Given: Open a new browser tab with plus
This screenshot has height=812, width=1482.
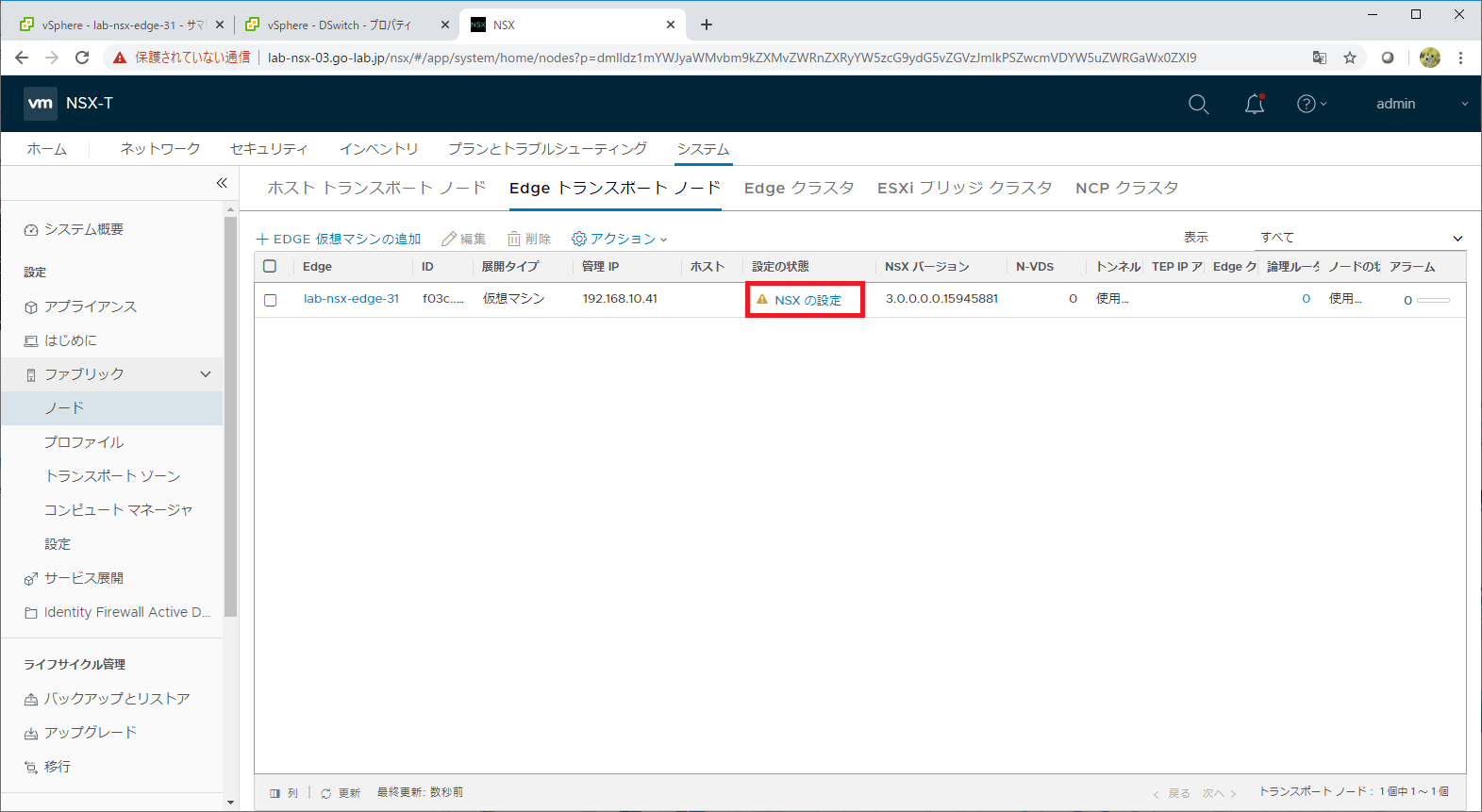Looking at the screenshot, I should pos(707,25).
